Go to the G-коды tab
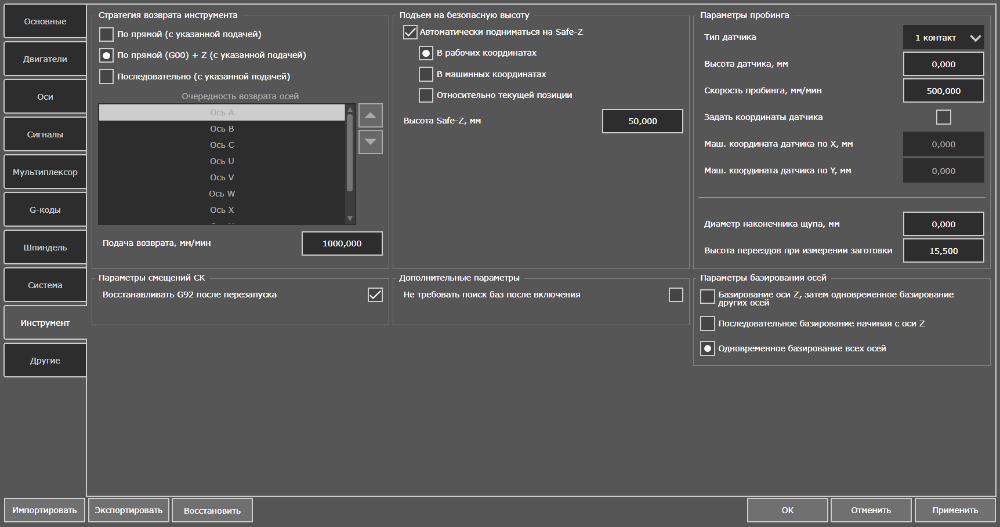The height and width of the screenshot is (527, 1000). coord(44,209)
